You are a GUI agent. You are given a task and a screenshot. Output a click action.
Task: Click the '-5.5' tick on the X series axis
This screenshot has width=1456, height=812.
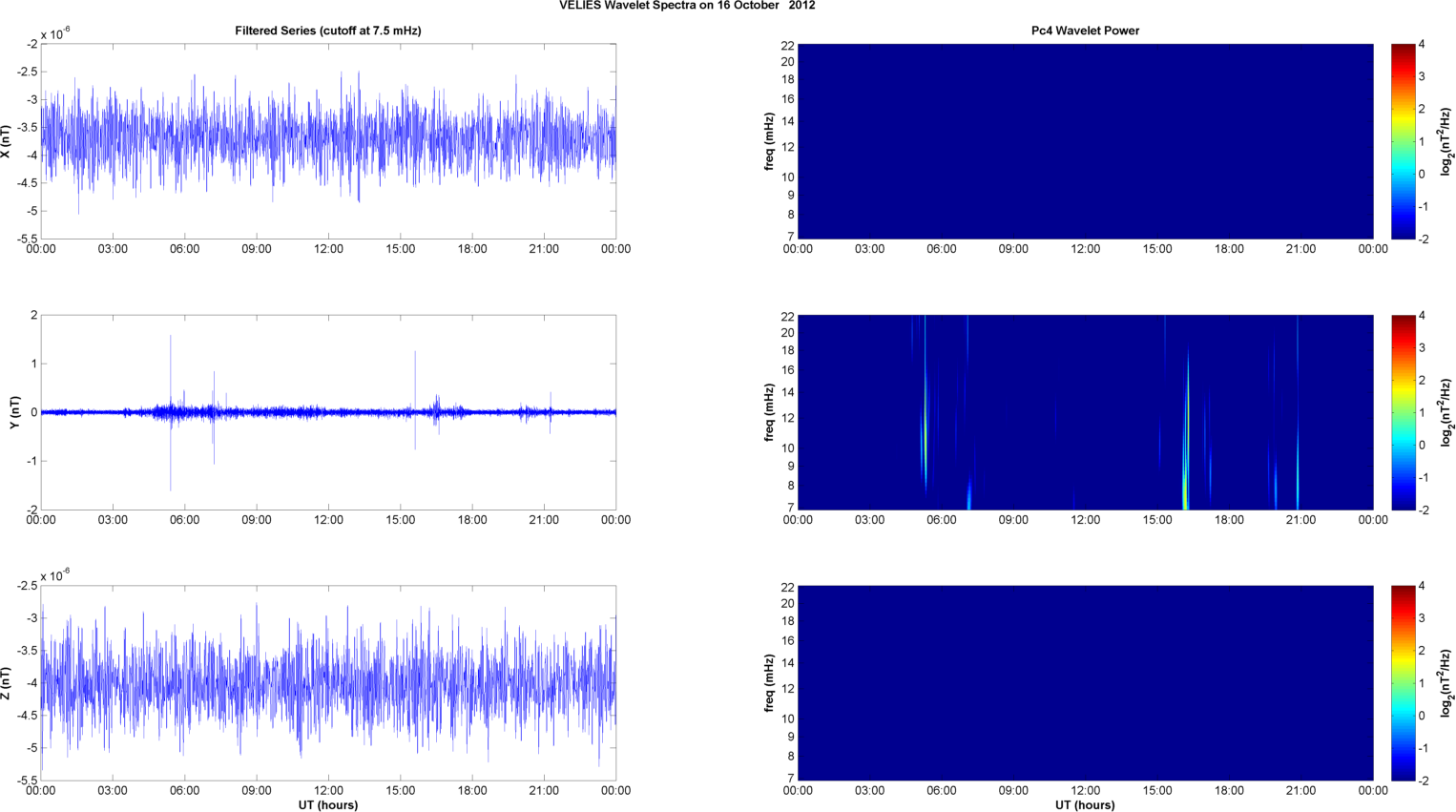pyautogui.click(x=28, y=239)
